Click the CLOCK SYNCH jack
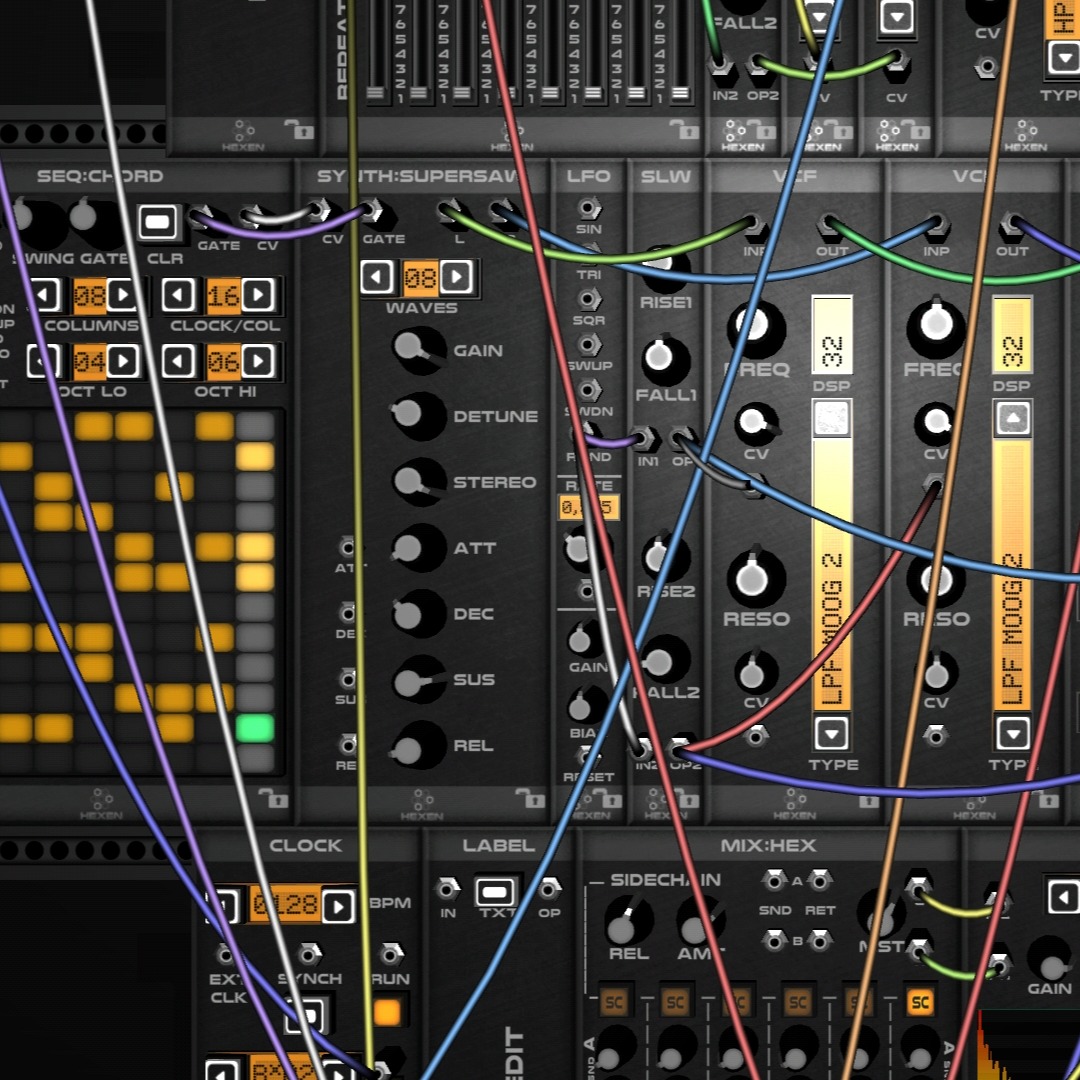 308,955
